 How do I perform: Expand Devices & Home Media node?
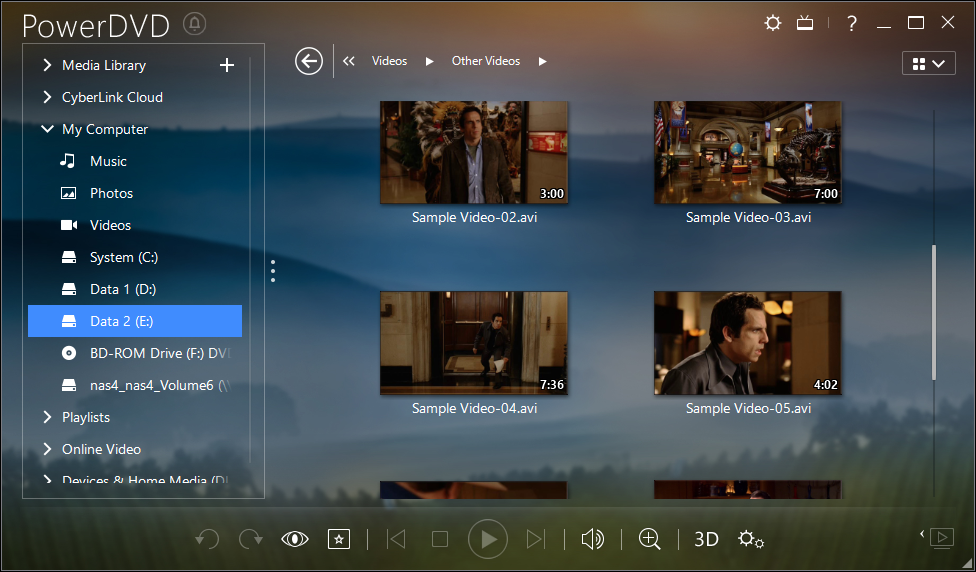point(47,480)
